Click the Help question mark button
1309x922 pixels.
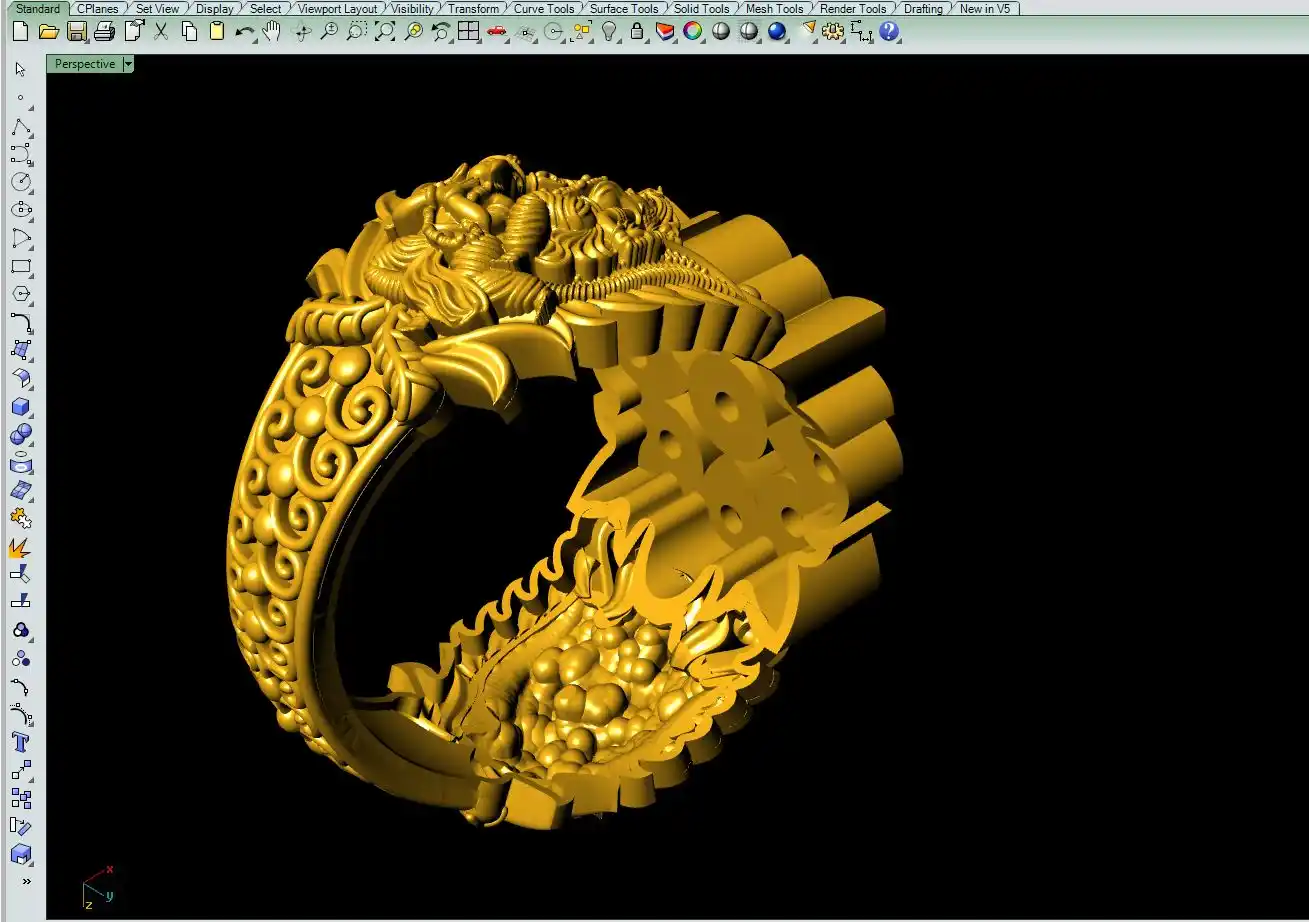(889, 31)
